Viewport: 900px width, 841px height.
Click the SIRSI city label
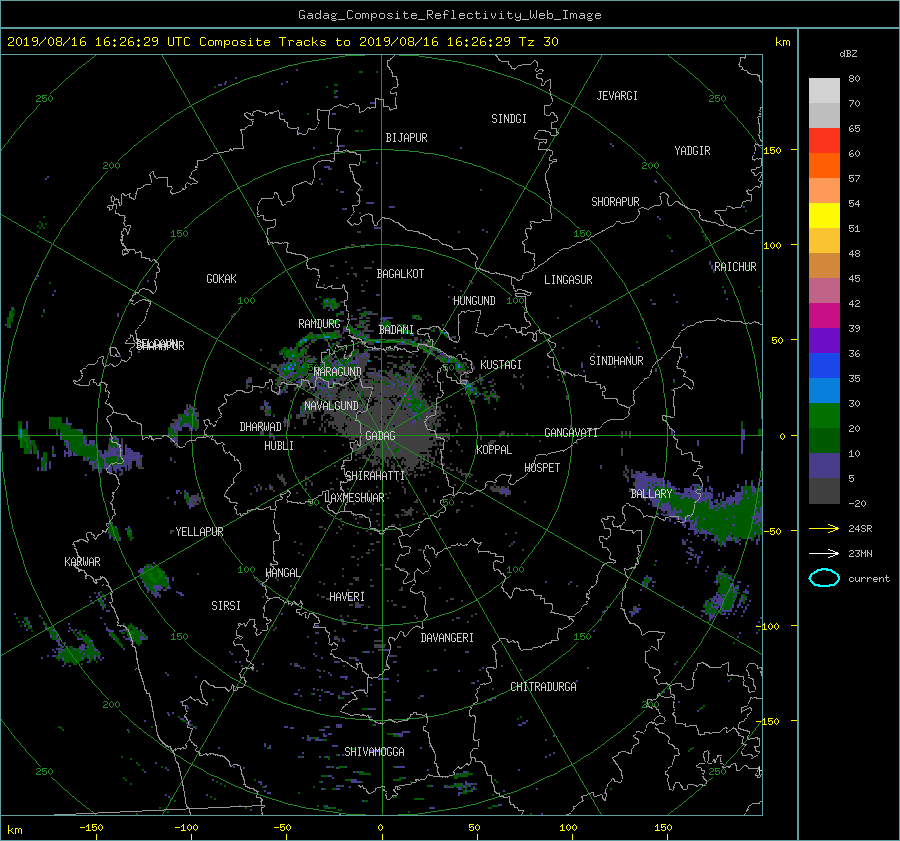click(x=226, y=606)
